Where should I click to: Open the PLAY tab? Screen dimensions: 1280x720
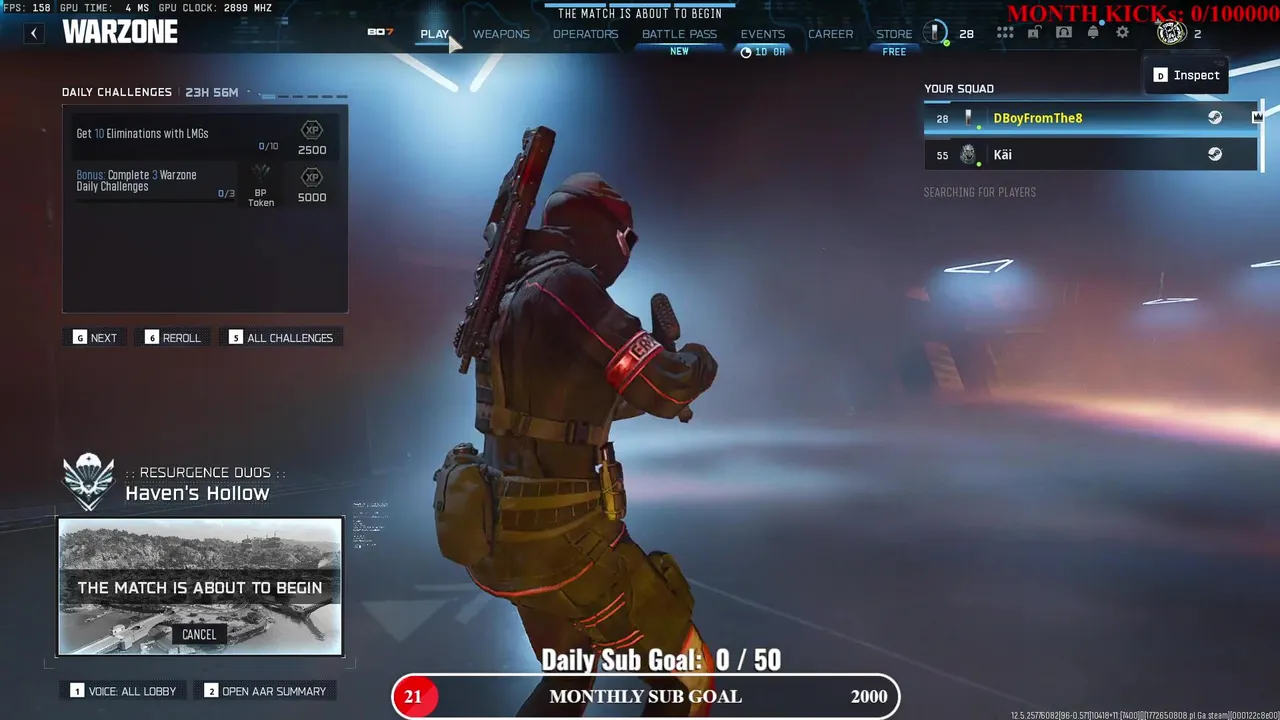click(x=434, y=34)
